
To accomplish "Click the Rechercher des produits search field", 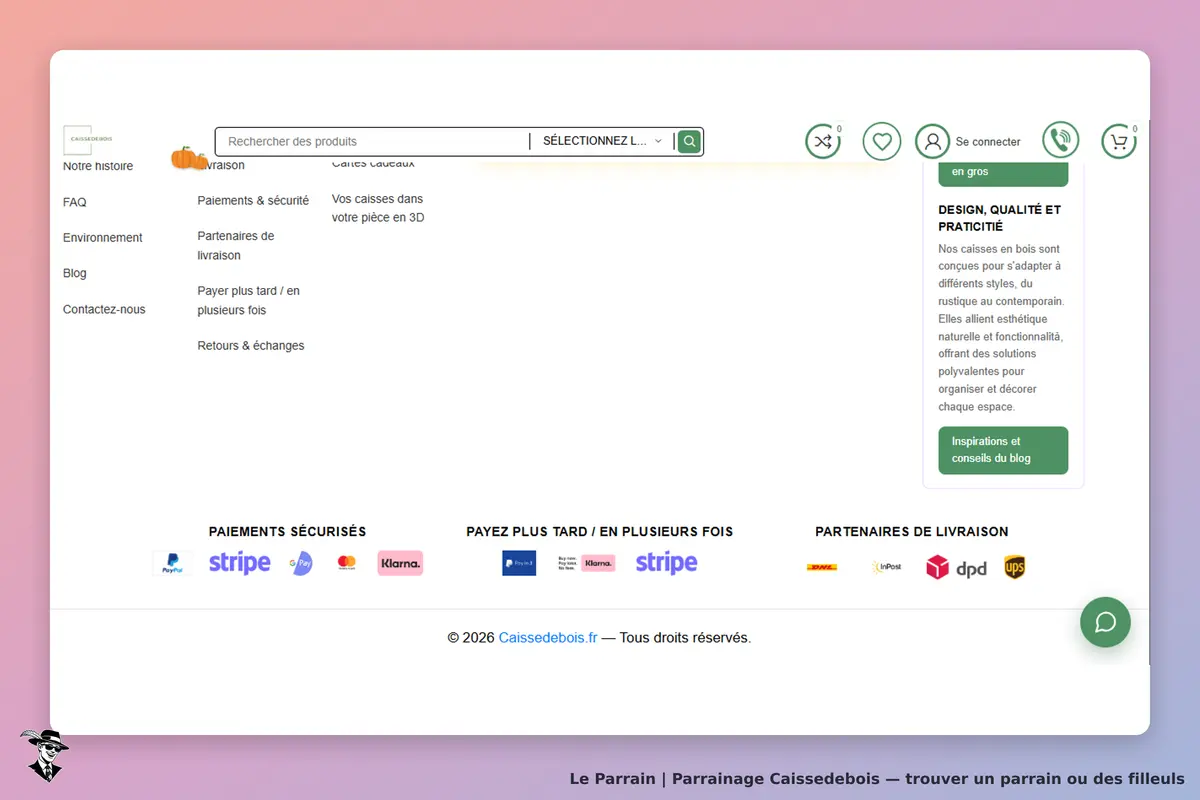I will coord(374,141).
